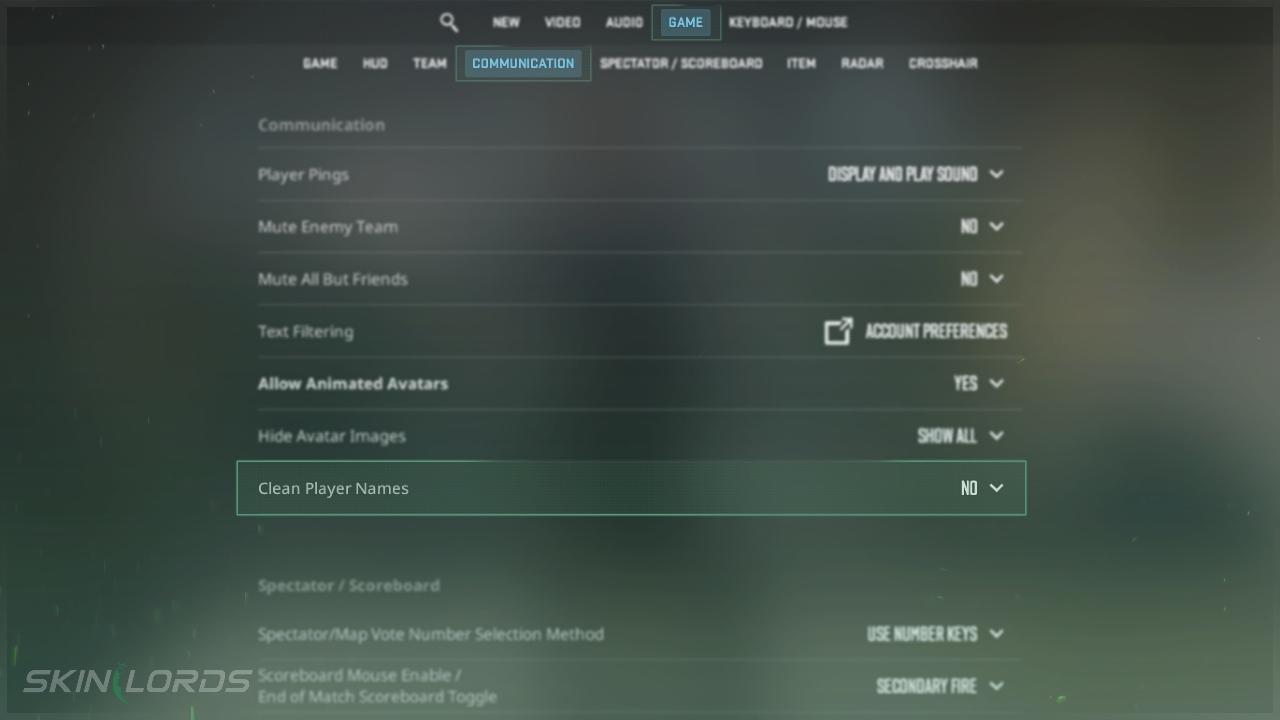Click the Communication section heading
The height and width of the screenshot is (720, 1280).
(x=321, y=125)
